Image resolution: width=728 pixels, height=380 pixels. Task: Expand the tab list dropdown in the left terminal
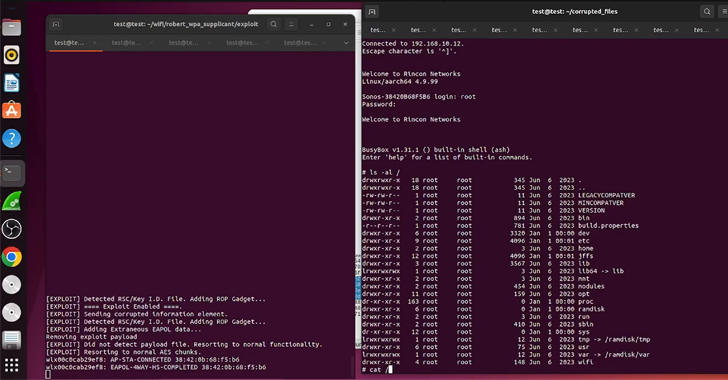(x=346, y=43)
